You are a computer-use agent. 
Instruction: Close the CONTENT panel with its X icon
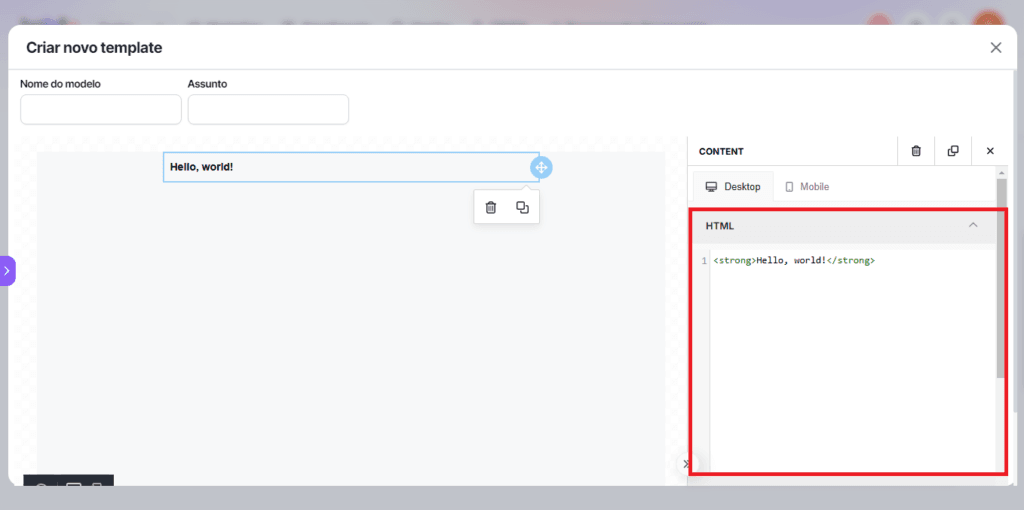coord(990,151)
